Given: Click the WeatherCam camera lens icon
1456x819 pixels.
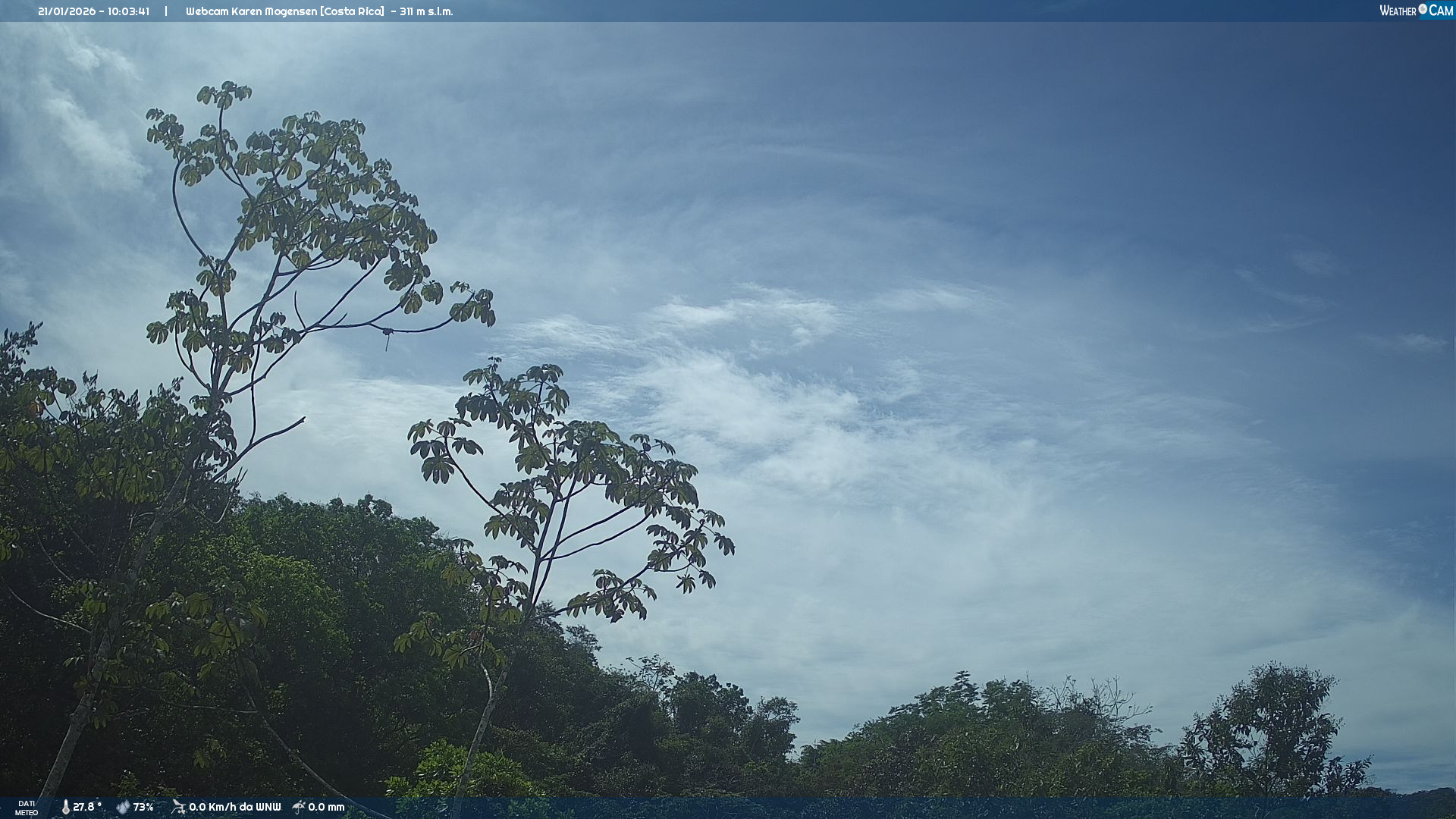Looking at the screenshot, I should 1423,9.
